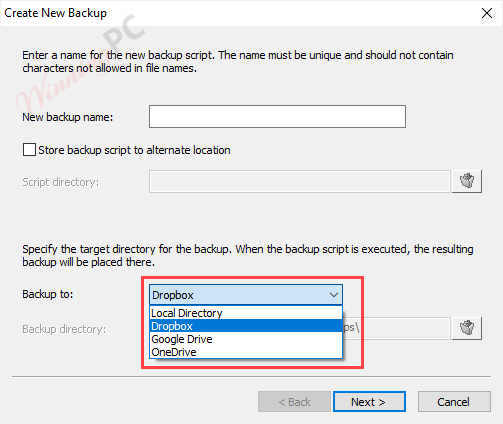Click the Backup directory path field
This screenshot has width=503, height=424.
pyautogui.click(x=397, y=328)
